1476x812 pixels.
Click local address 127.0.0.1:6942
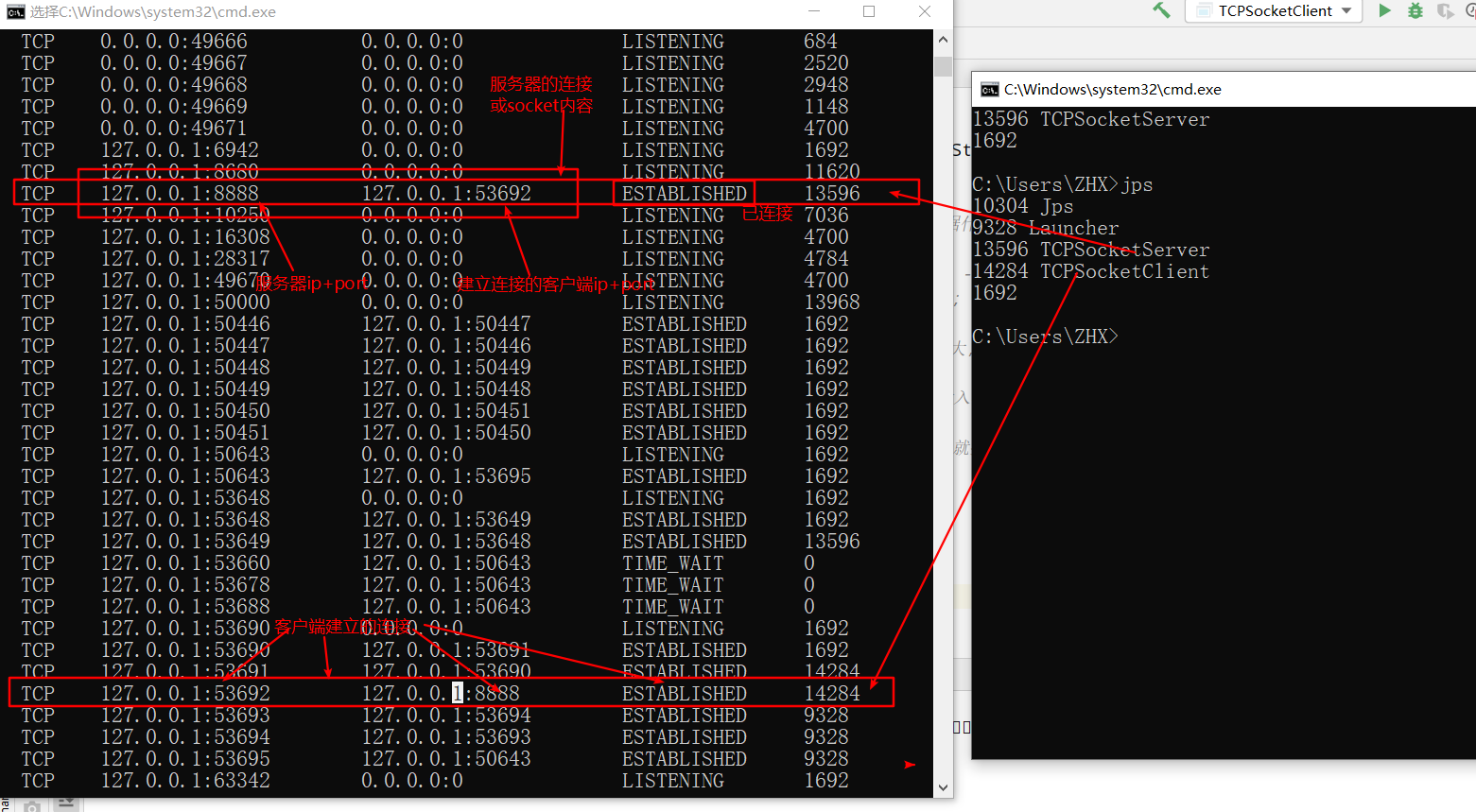pos(180,150)
